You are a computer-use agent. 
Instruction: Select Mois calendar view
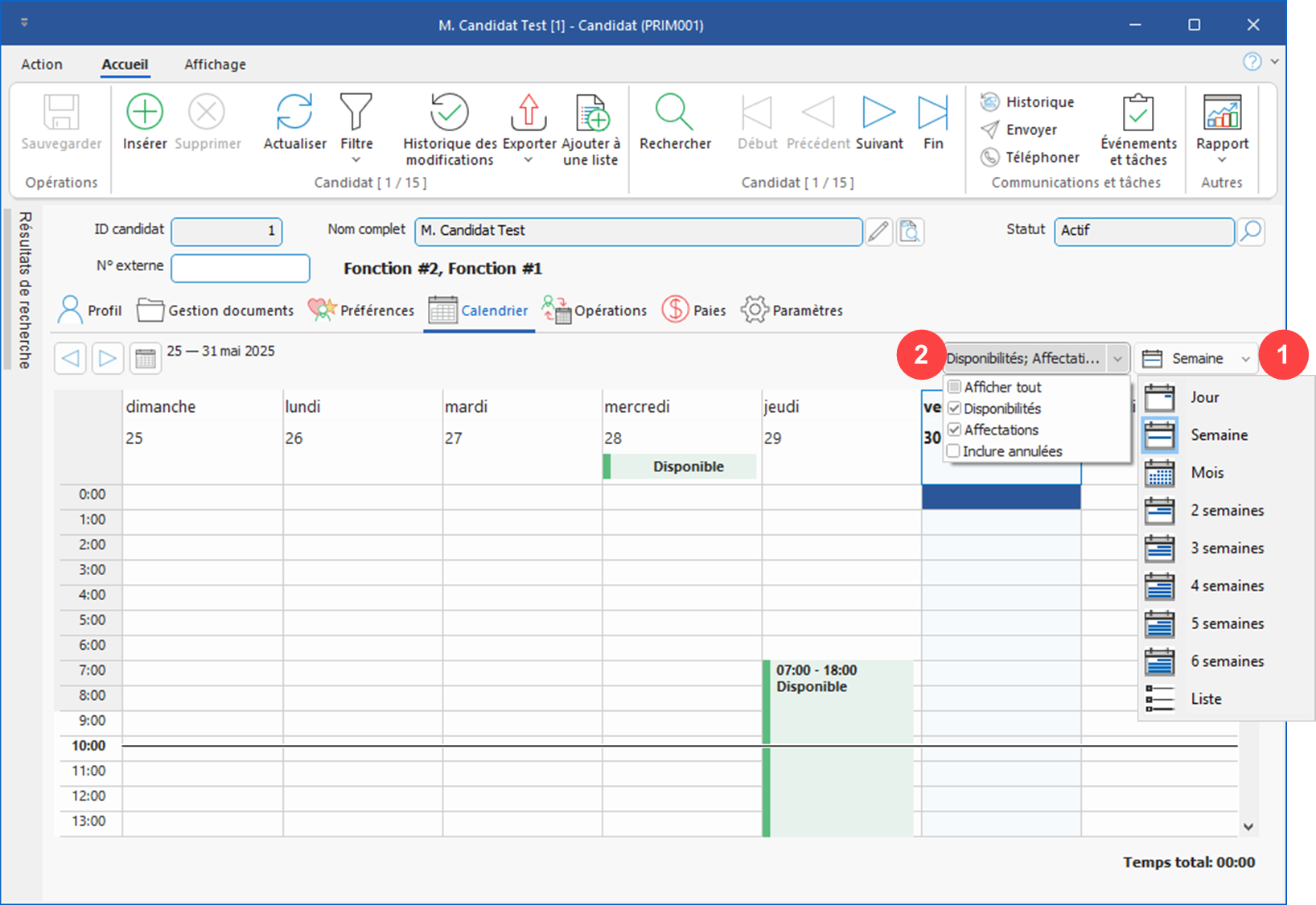click(x=1207, y=473)
